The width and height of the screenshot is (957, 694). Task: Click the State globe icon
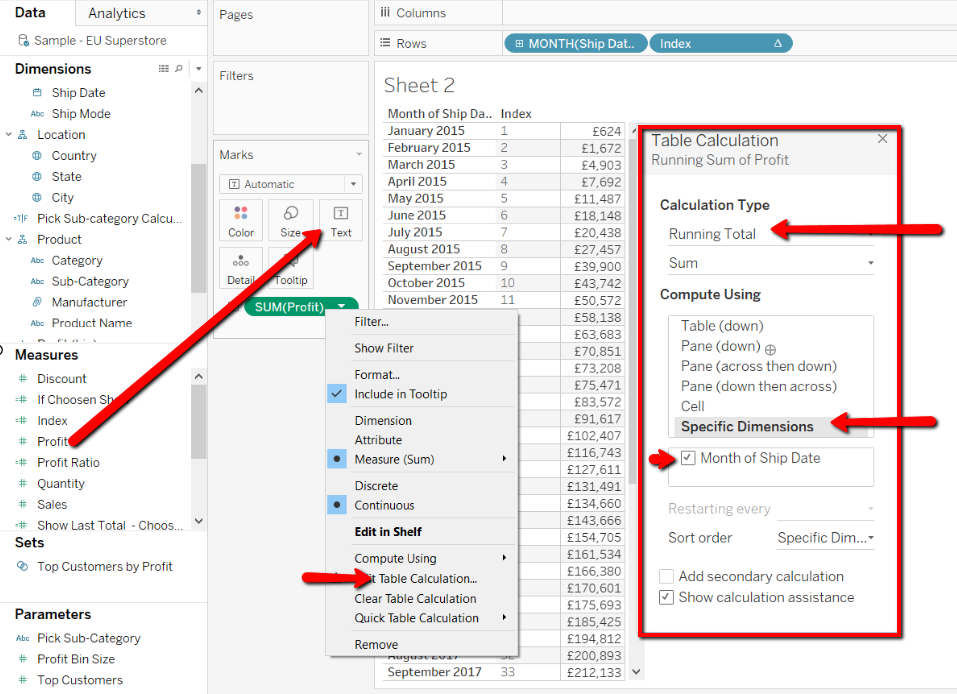[x=37, y=176]
